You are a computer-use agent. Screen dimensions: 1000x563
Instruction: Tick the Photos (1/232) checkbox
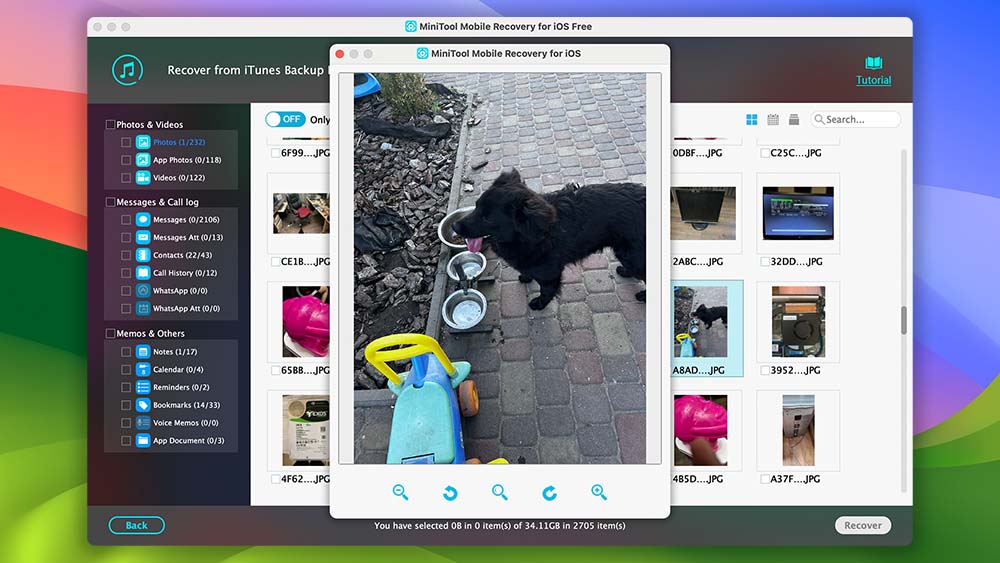(126, 142)
